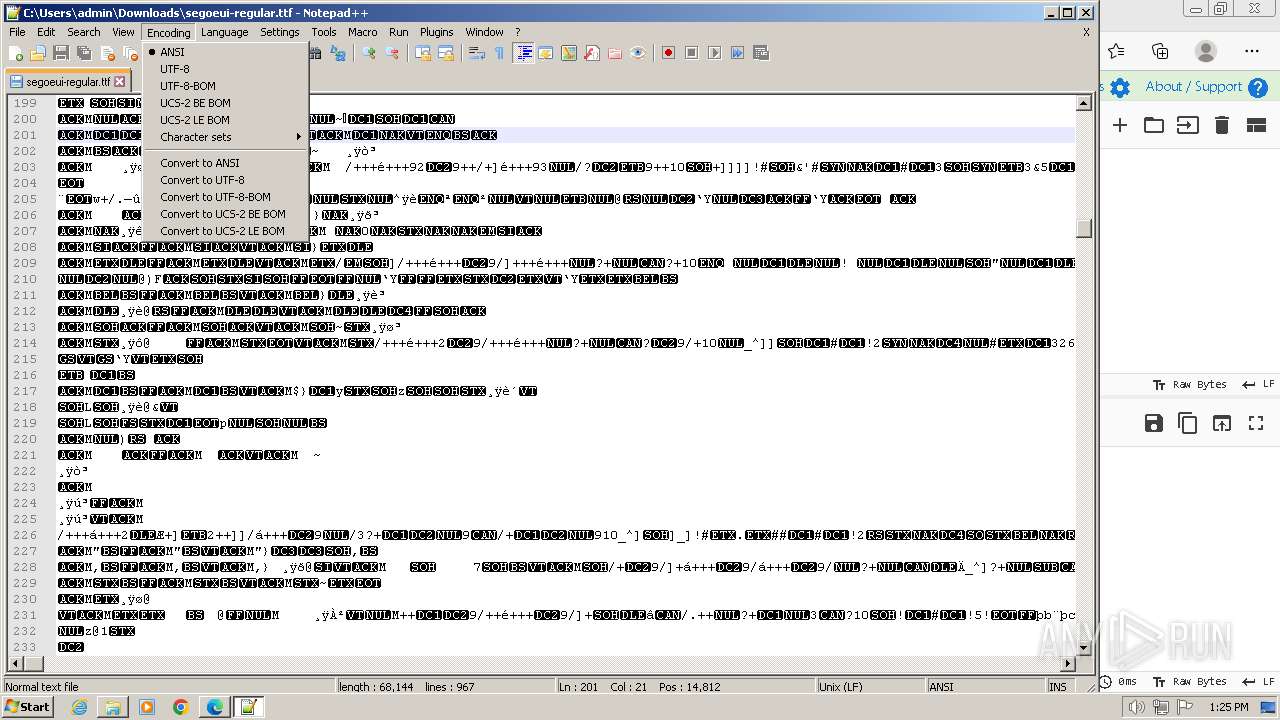Viewport: 1280px width, 720px height.
Task: Choose Convert to UCS-2 BE BOM
Action: click(x=225, y=214)
